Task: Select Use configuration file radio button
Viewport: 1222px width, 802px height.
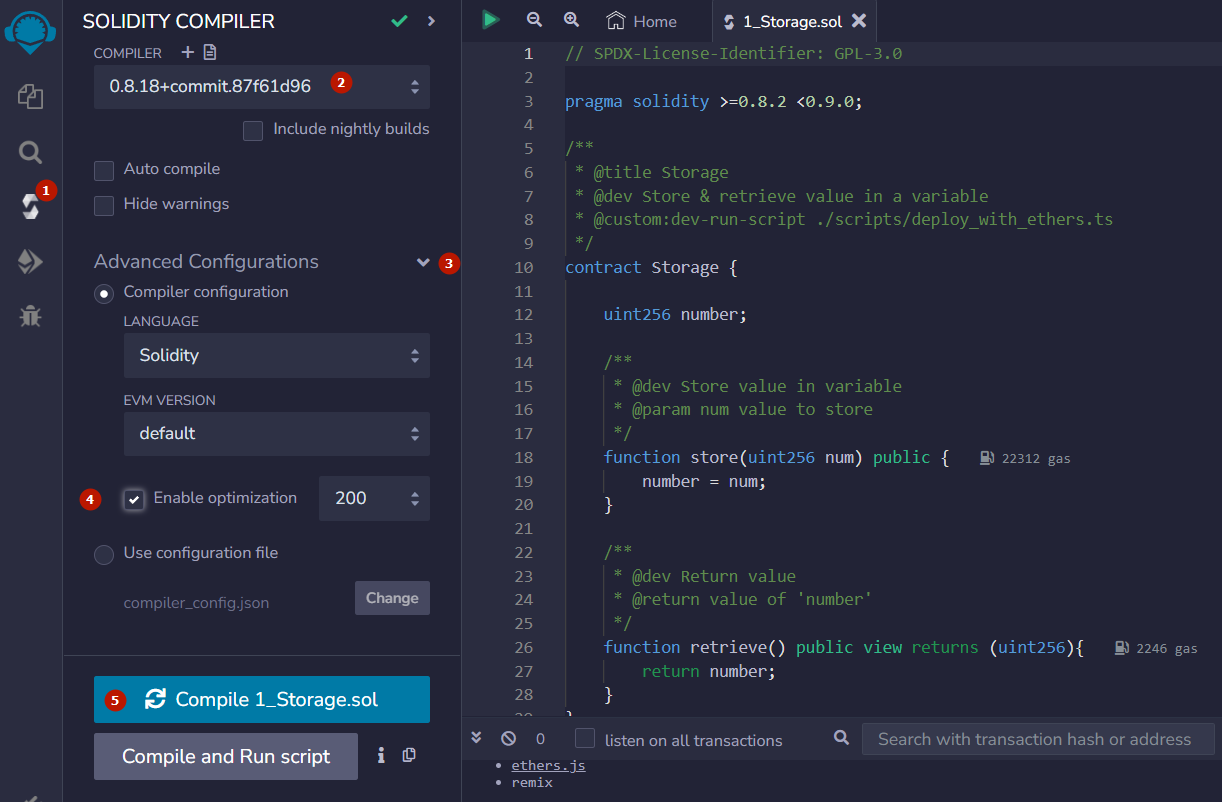Action: click(104, 554)
